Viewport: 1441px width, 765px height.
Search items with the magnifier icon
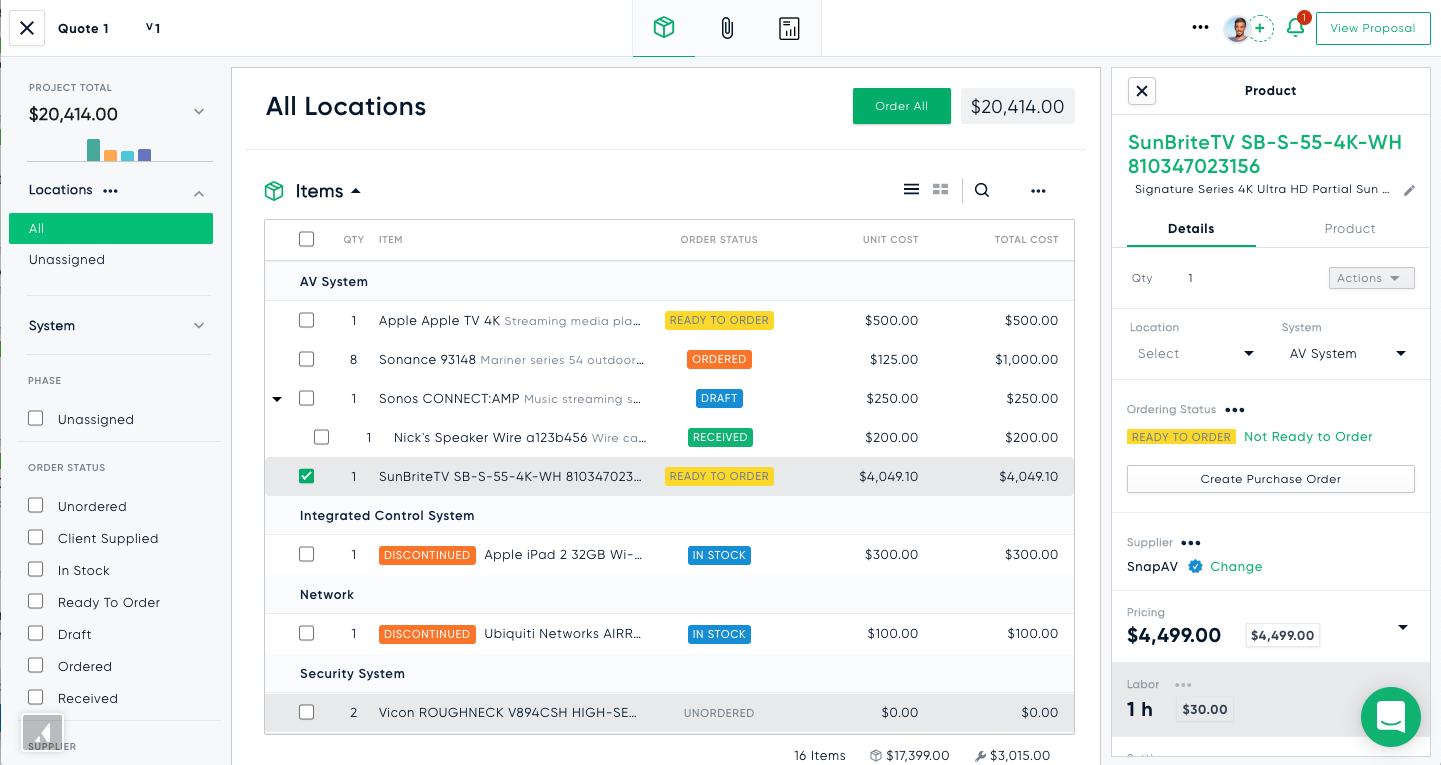pyautogui.click(x=982, y=190)
